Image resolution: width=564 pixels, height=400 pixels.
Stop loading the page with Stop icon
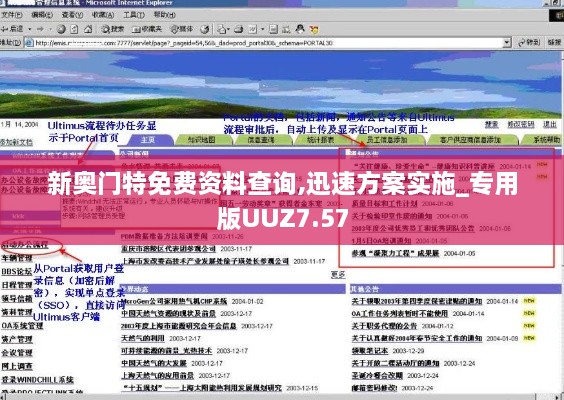[x=61, y=29]
